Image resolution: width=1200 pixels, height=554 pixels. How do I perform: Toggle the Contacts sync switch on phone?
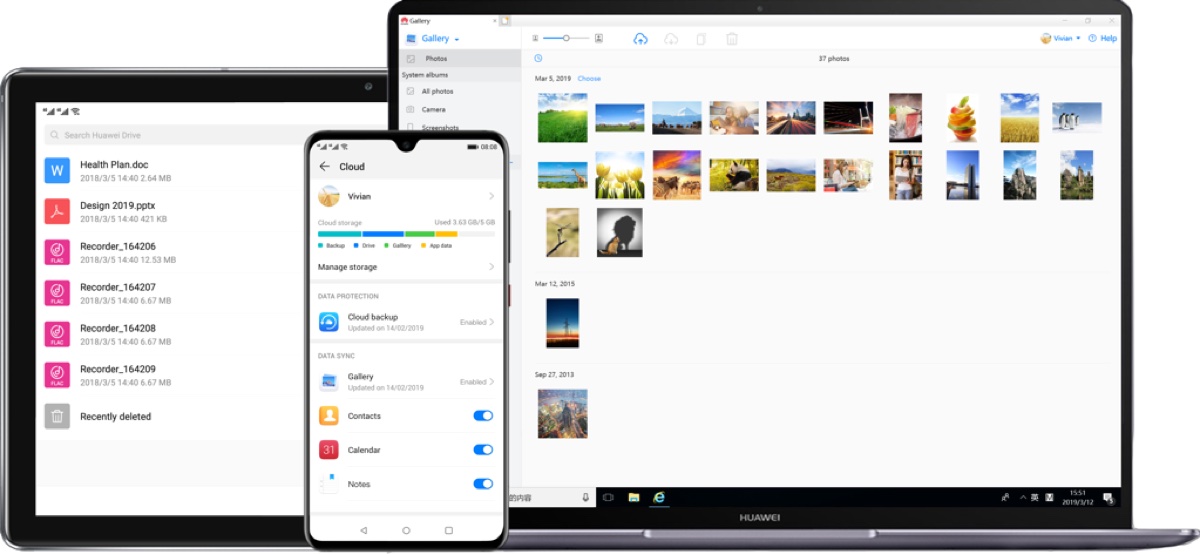(x=483, y=416)
